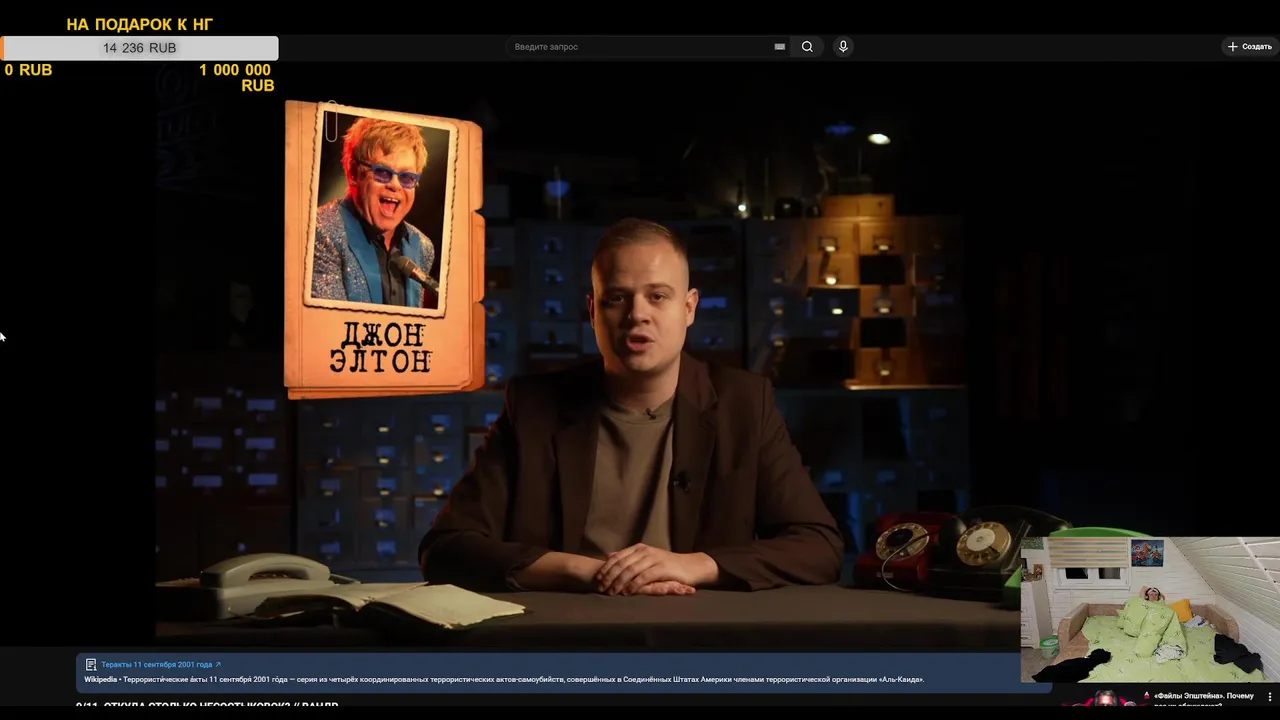Open the "Создать" create button
1280x720 pixels.
click(1250, 47)
